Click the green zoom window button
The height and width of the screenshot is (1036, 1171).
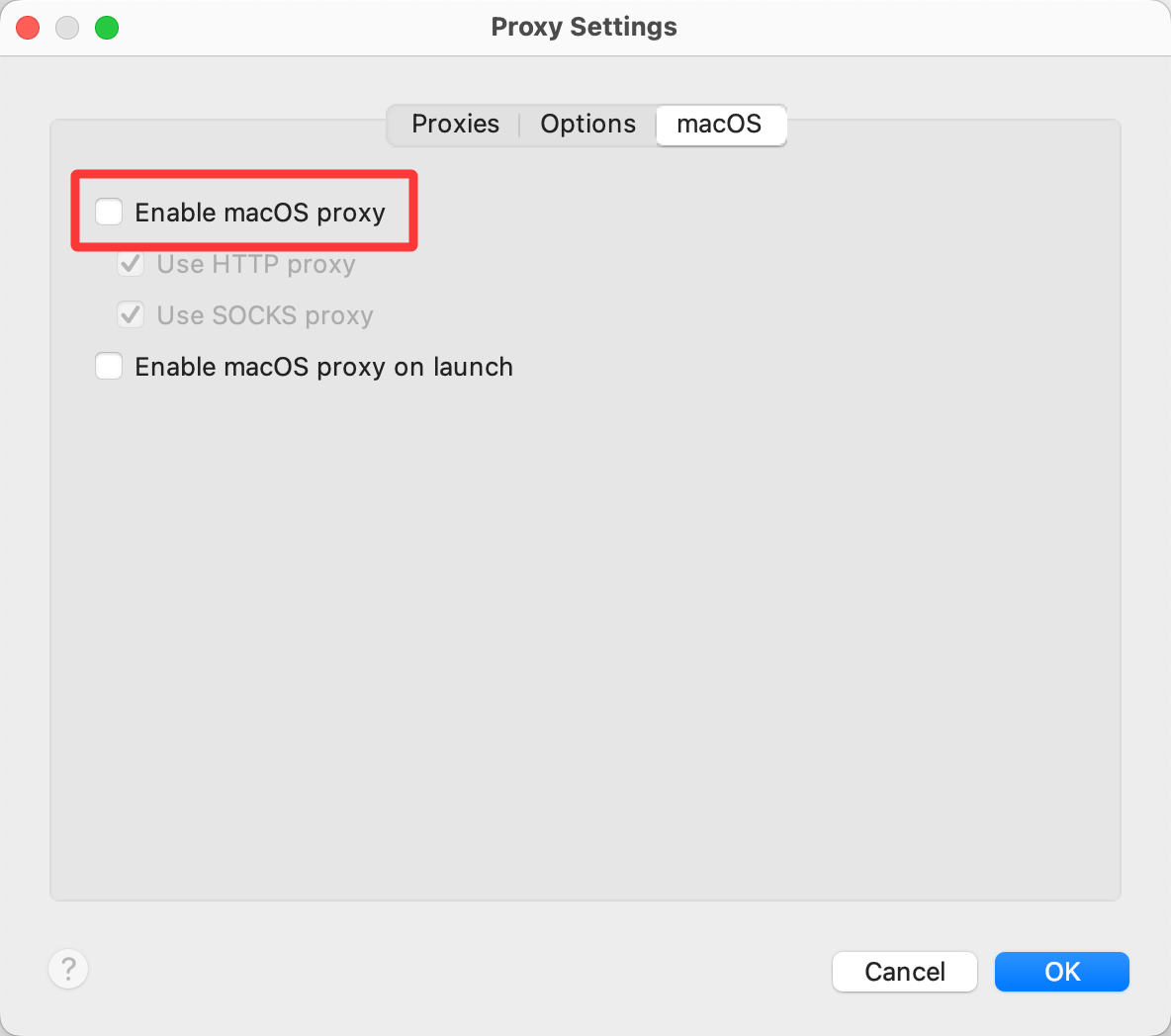click(107, 28)
